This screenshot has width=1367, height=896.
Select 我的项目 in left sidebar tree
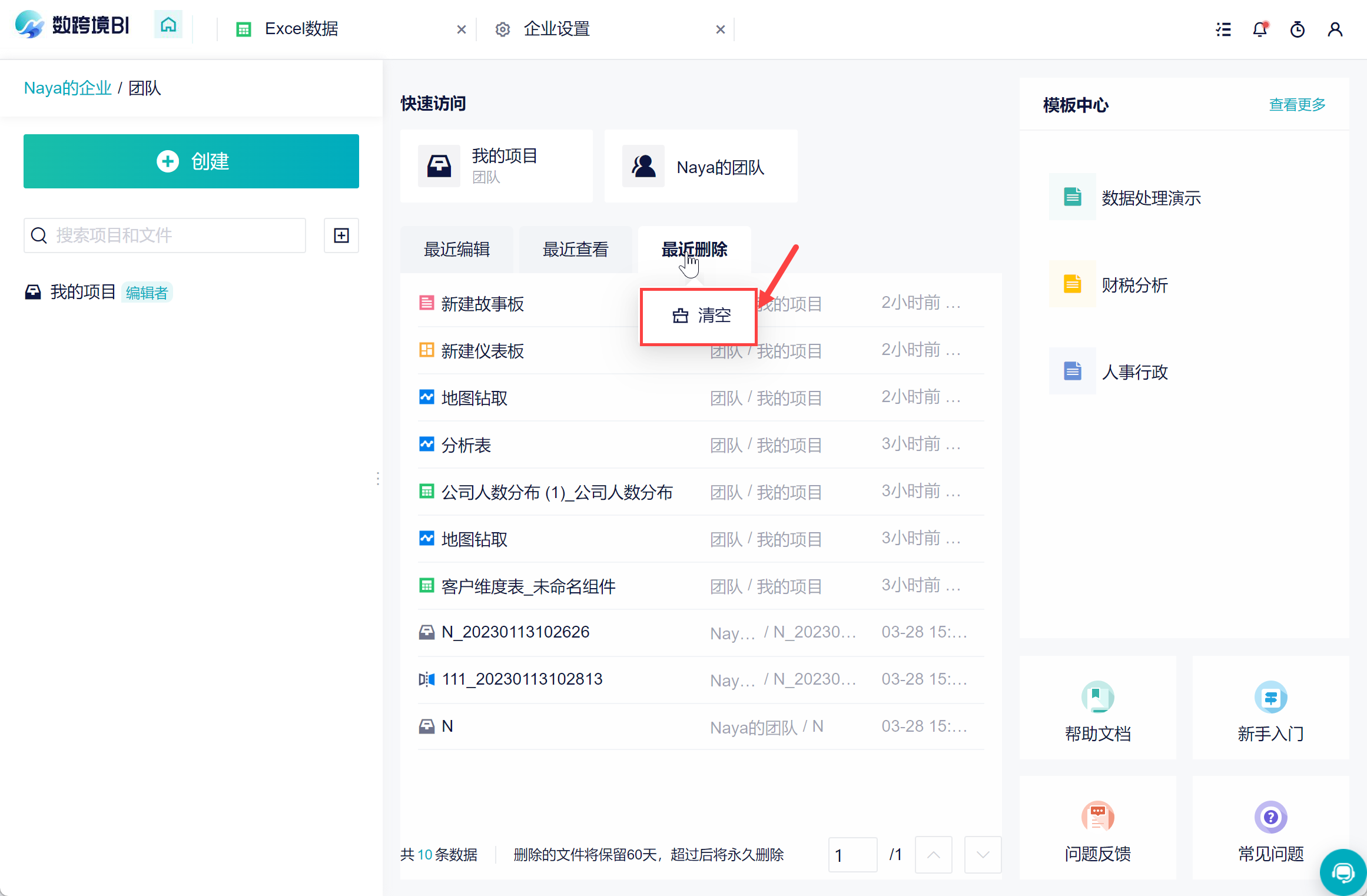(82, 292)
